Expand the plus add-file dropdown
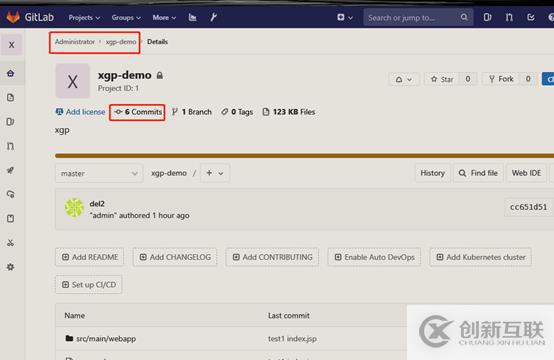 click(x=215, y=173)
